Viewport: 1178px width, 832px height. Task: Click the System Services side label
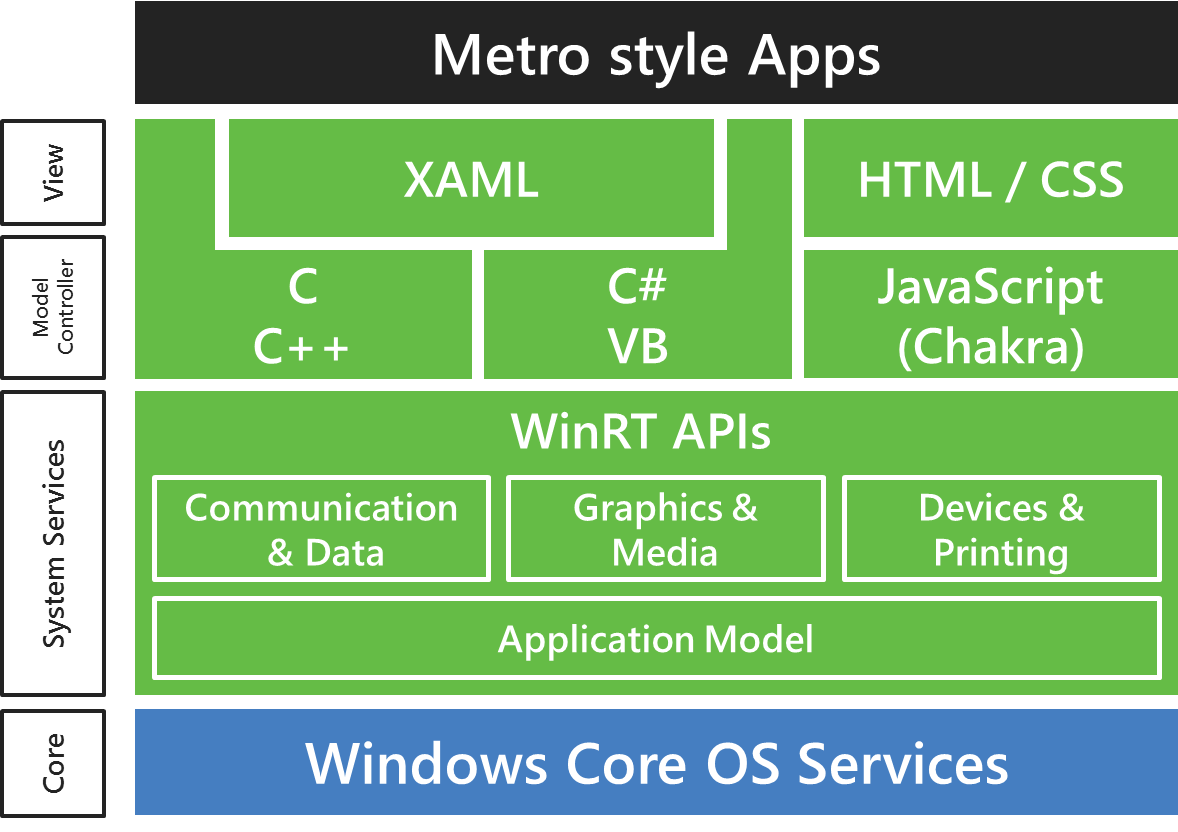[x=53, y=543]
